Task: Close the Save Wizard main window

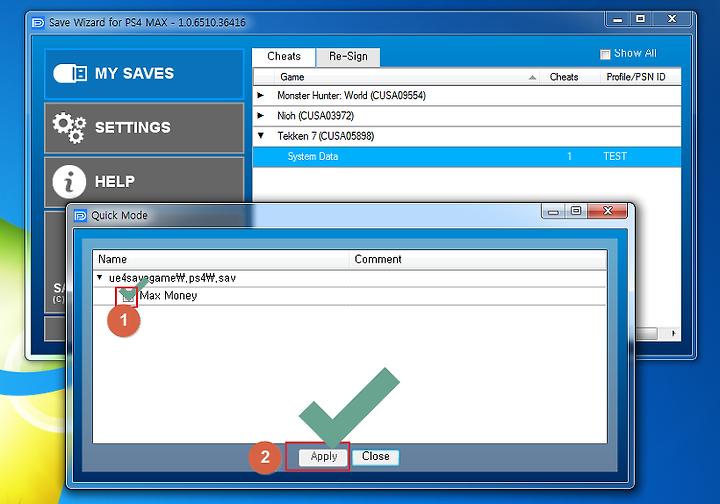Action: pyautogui.click(x=672, y=19)
